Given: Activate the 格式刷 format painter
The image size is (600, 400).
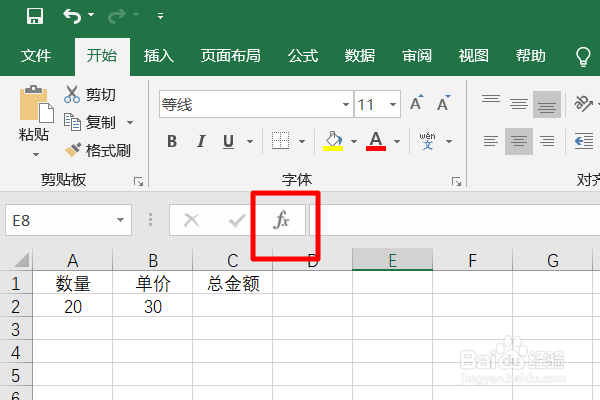Looking at the screenshot, I should 97,150.
